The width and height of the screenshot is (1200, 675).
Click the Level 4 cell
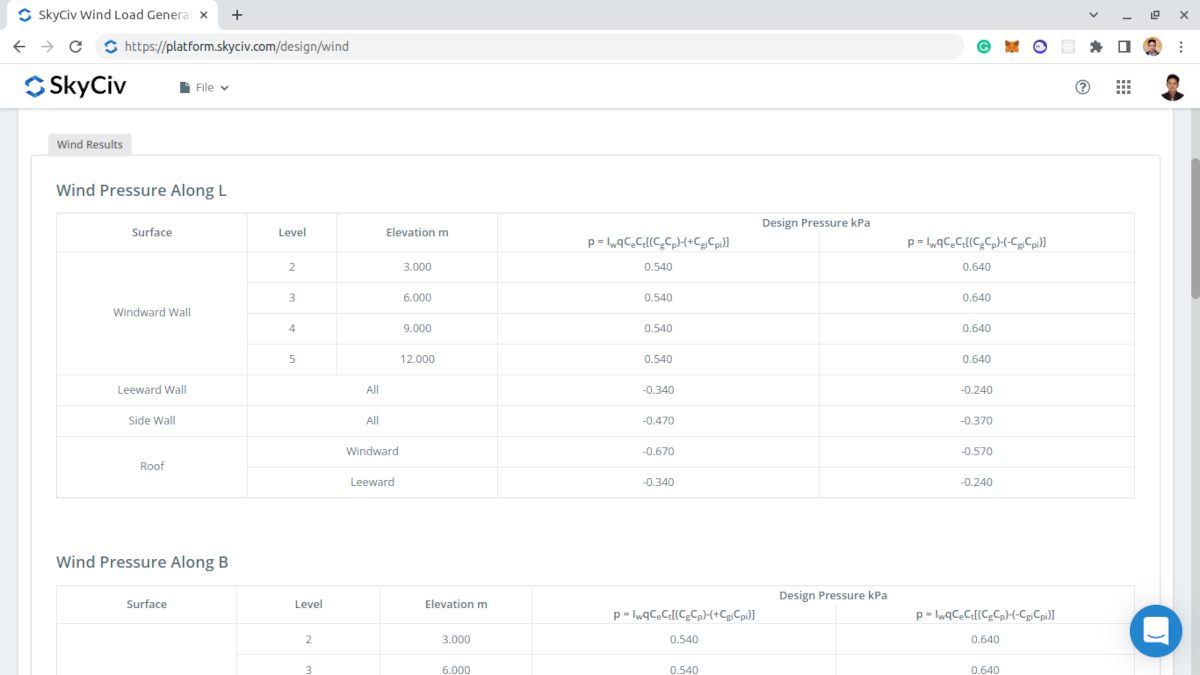pos(292,328)
